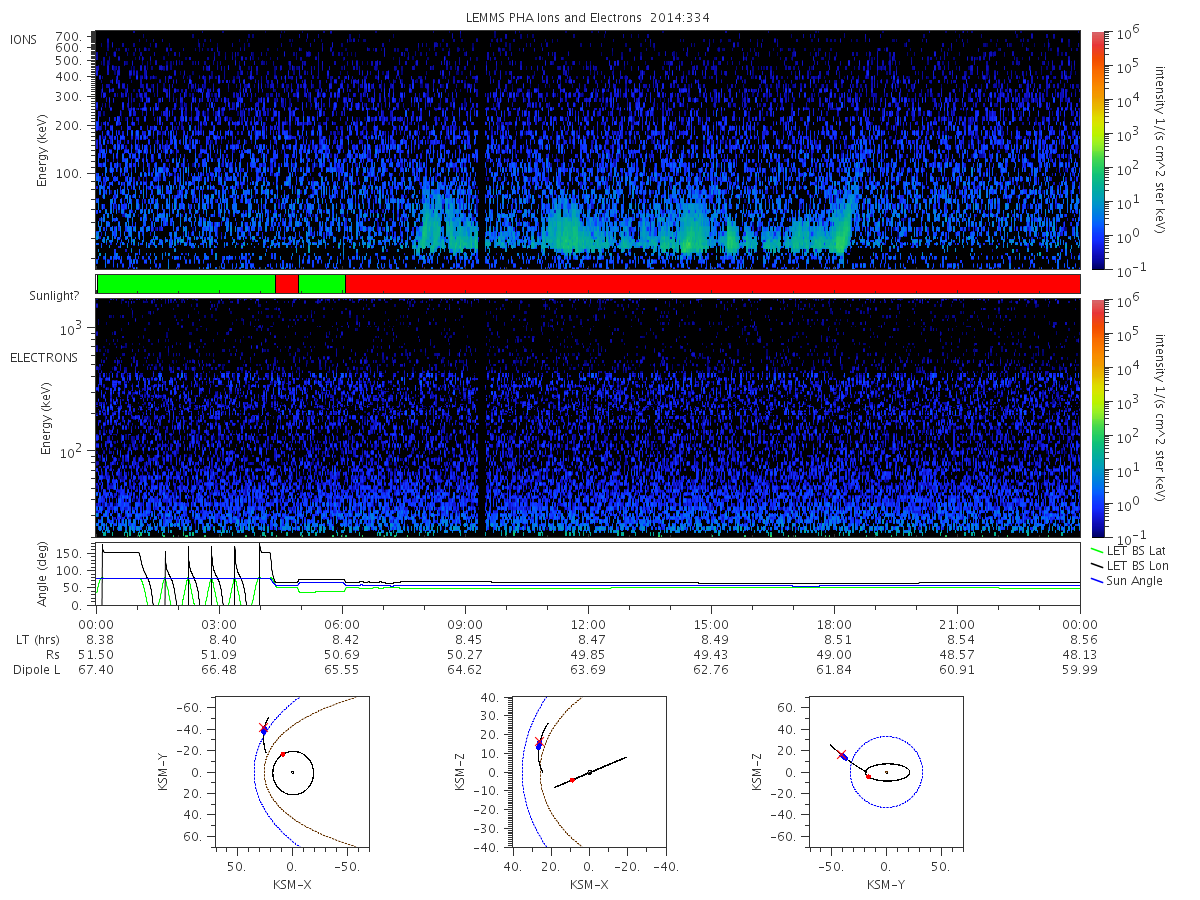Click the IONS panel label

coord(24,40)
